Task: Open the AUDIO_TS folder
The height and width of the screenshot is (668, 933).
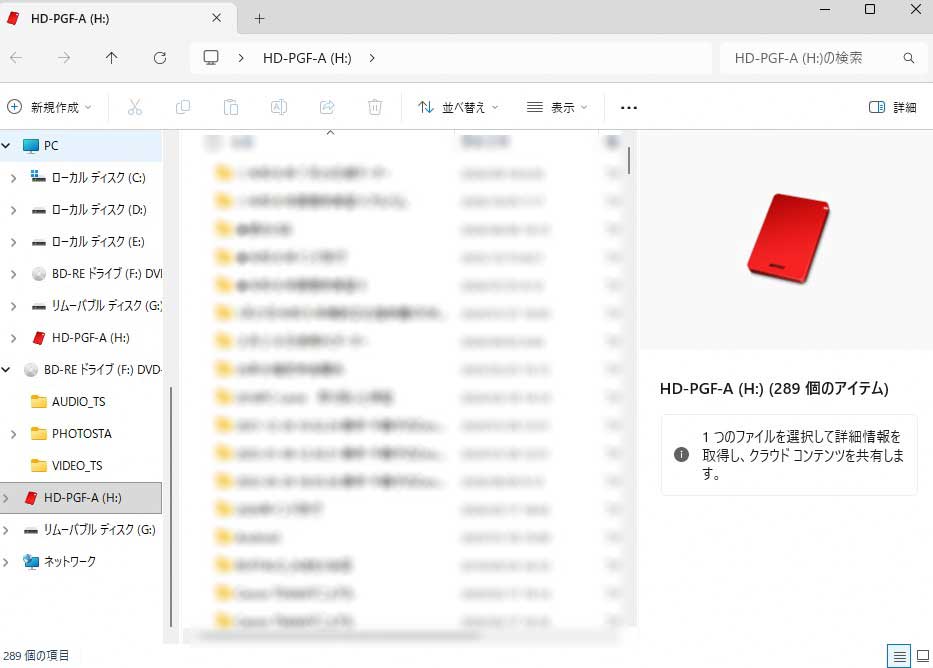Action: point(79,402)
